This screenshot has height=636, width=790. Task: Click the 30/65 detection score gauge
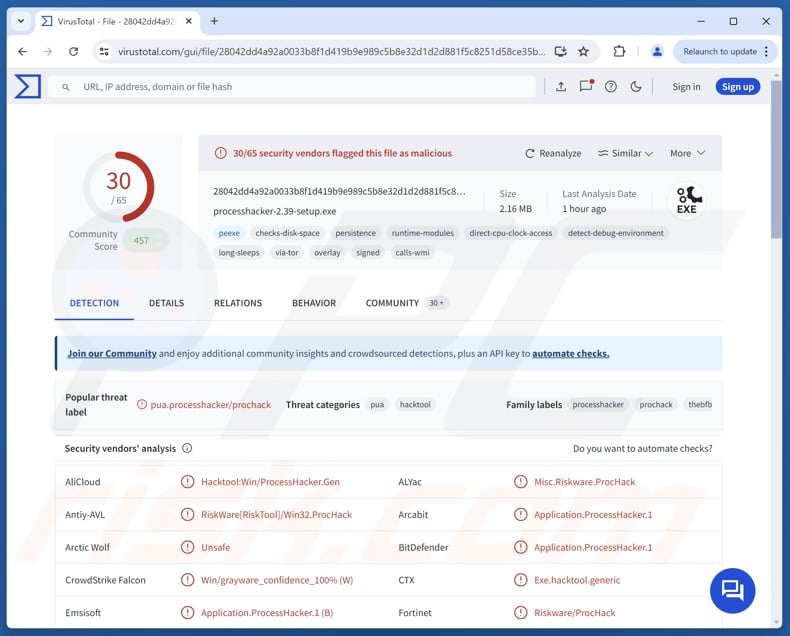pyautogui.click(x=118, y=187)
